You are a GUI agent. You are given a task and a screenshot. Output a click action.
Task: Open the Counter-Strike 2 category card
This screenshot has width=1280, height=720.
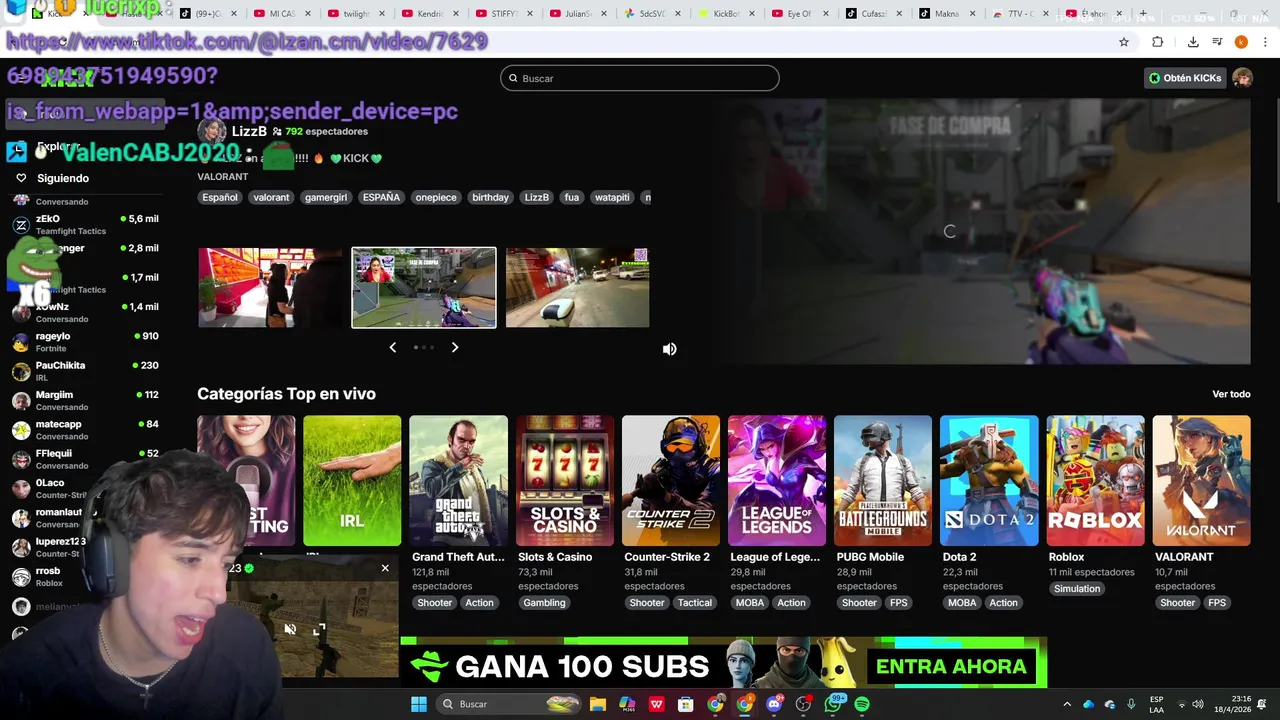670,481
